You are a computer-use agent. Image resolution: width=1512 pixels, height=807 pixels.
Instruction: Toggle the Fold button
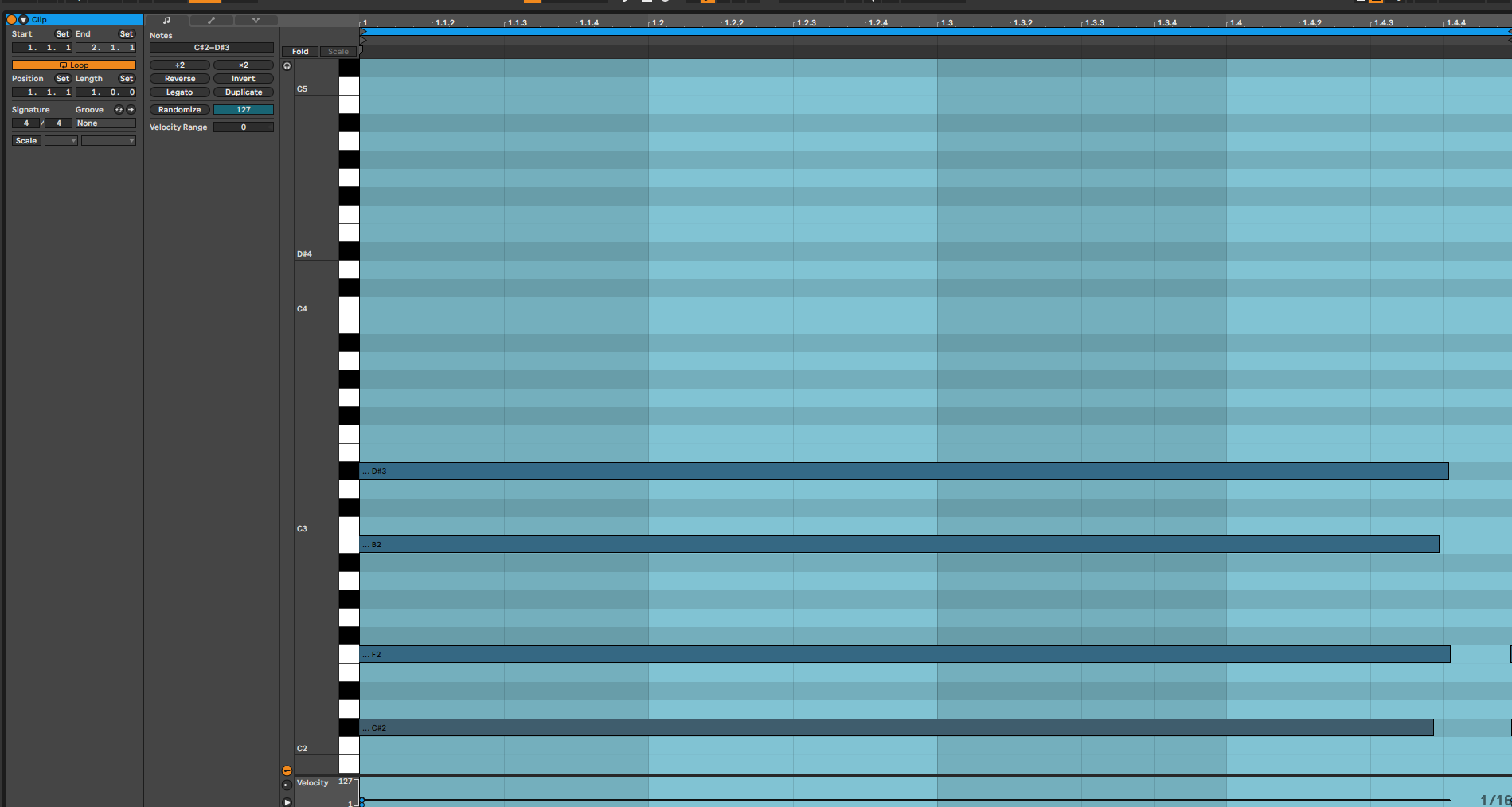tap(300, 52)
